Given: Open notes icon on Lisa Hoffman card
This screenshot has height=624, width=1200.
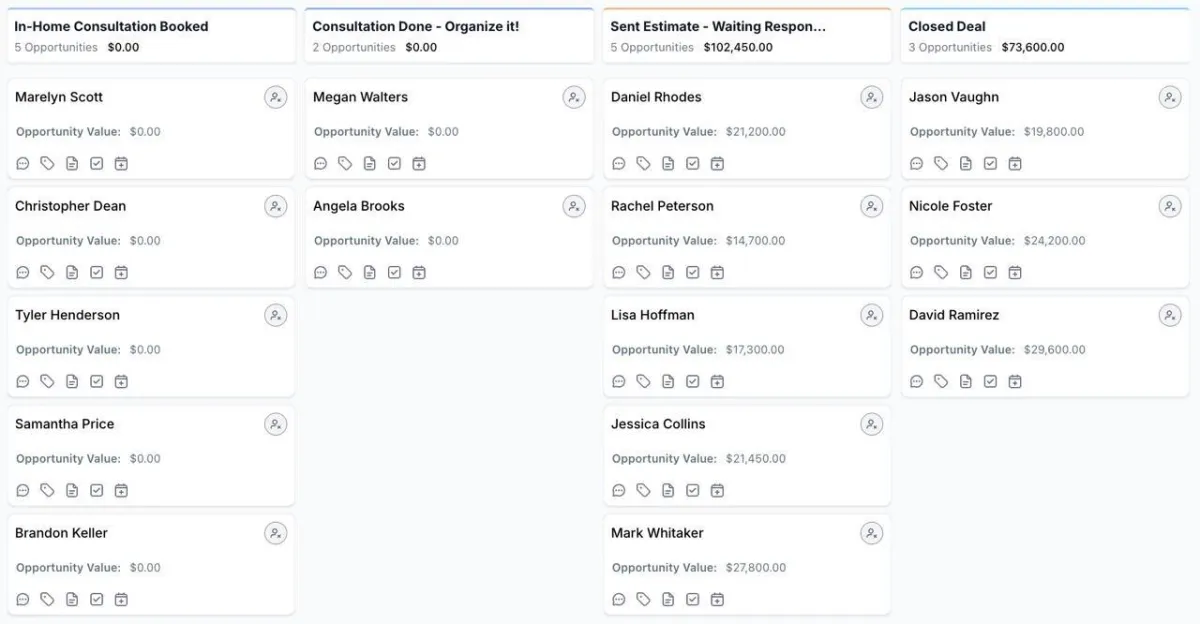Looking at the screenshot, I should coord(668,381).
